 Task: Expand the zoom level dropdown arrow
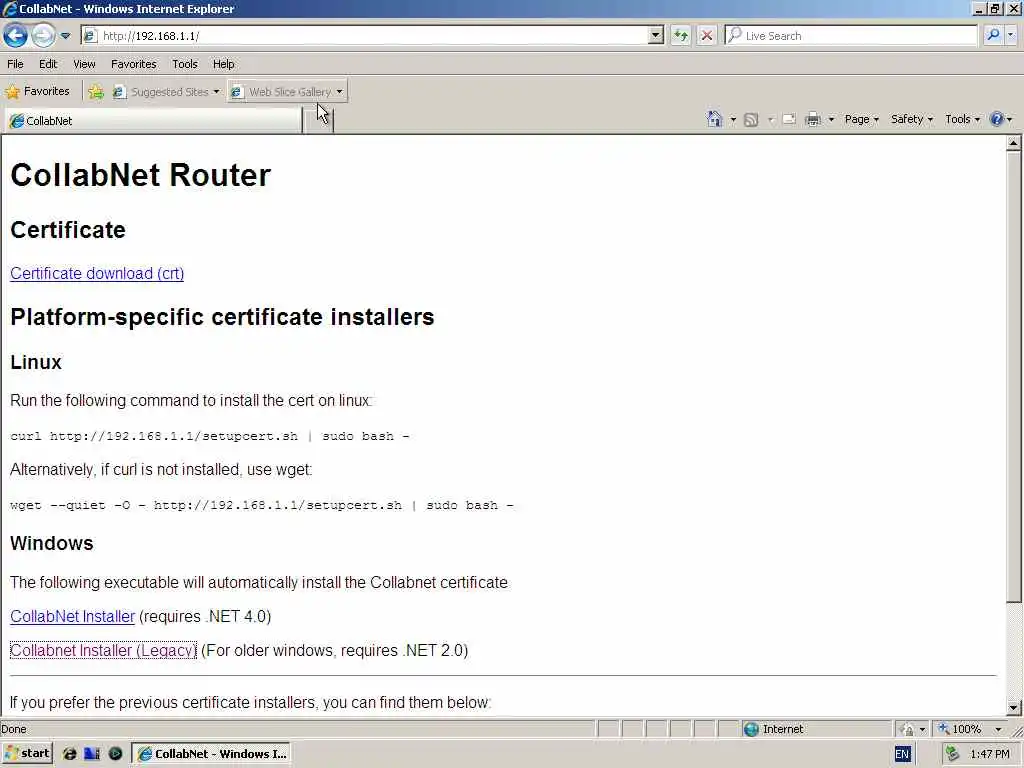[998, 729]
